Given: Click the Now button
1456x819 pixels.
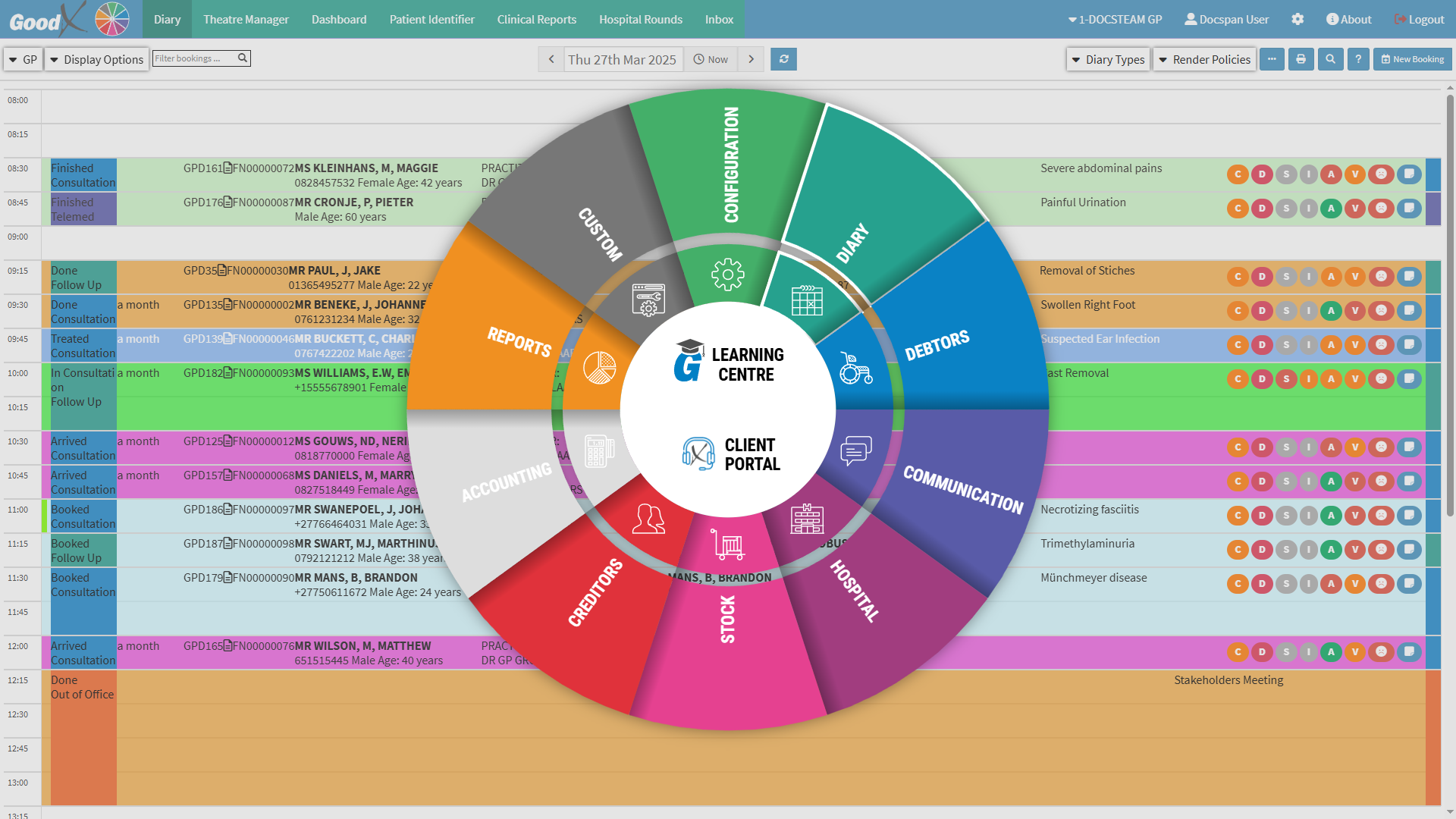Looking at the screenshot, I should (x=711, y=59).
